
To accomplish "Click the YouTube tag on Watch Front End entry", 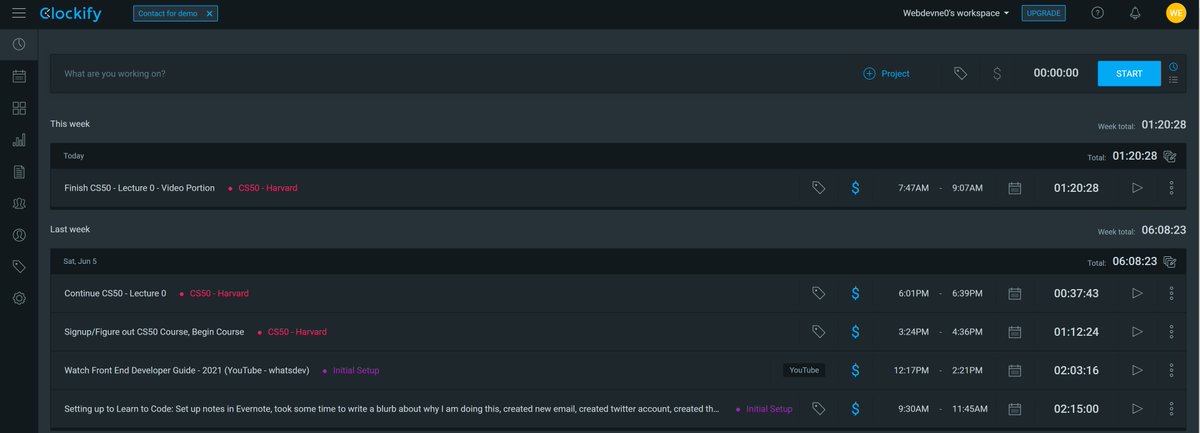I will [804, 370].
